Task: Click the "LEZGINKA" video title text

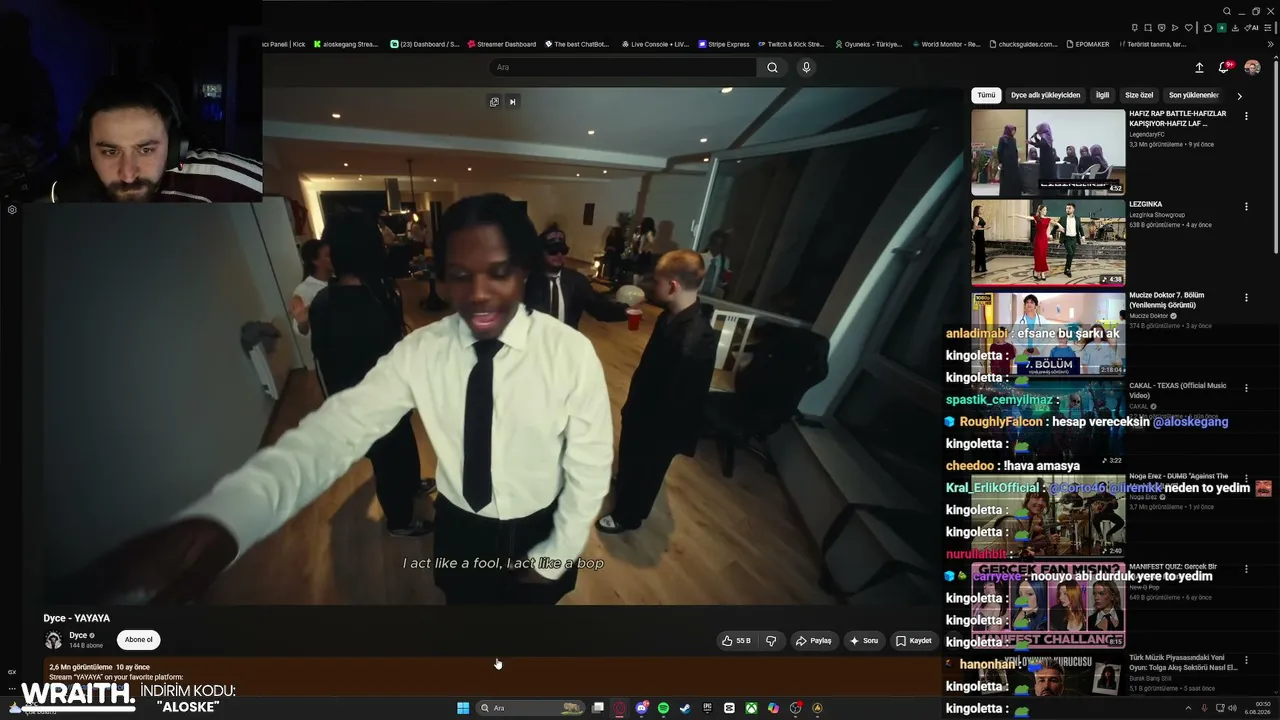Action: pos(1146,204)
